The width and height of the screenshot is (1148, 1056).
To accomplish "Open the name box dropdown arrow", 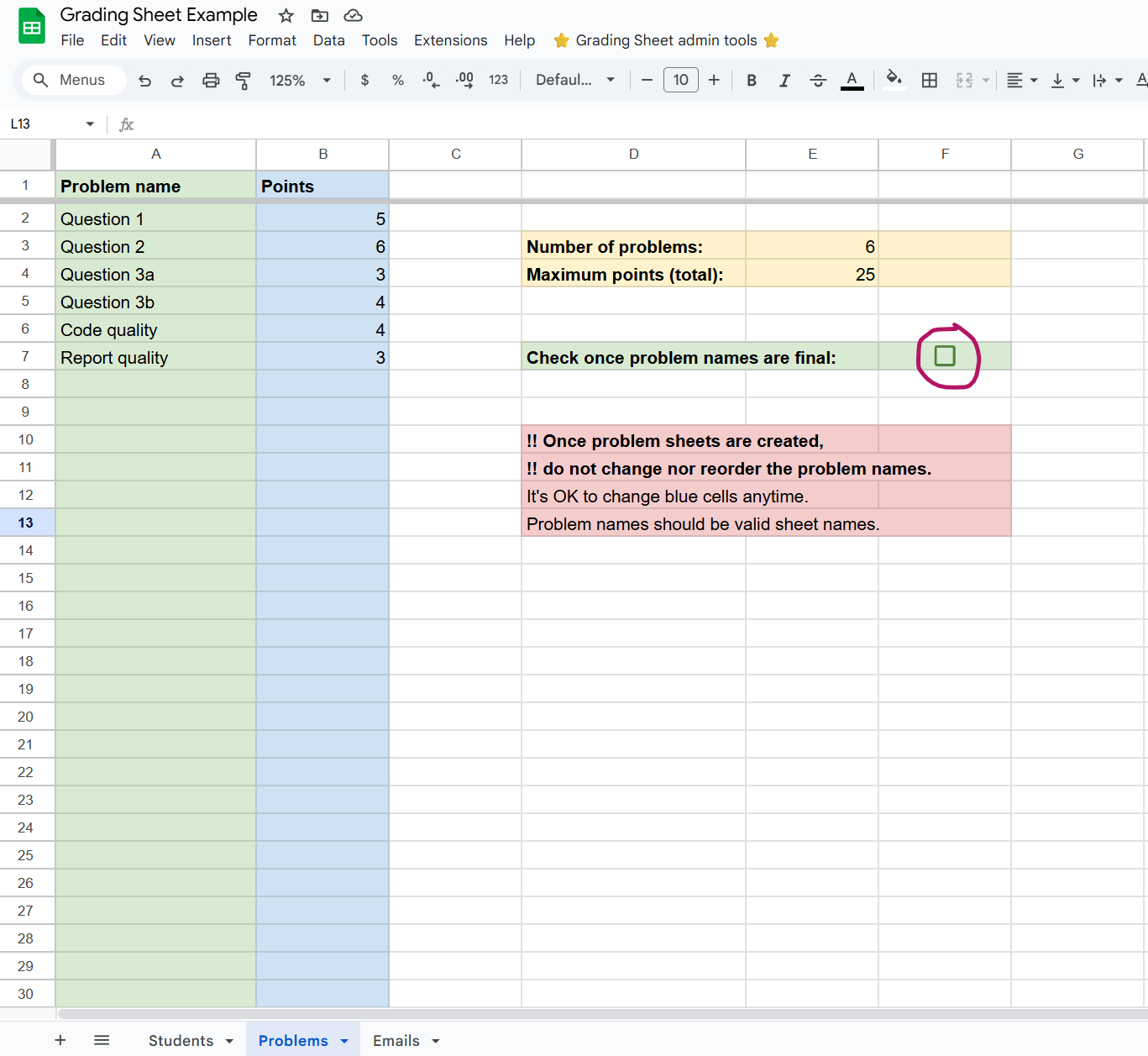I will point(90,124).
